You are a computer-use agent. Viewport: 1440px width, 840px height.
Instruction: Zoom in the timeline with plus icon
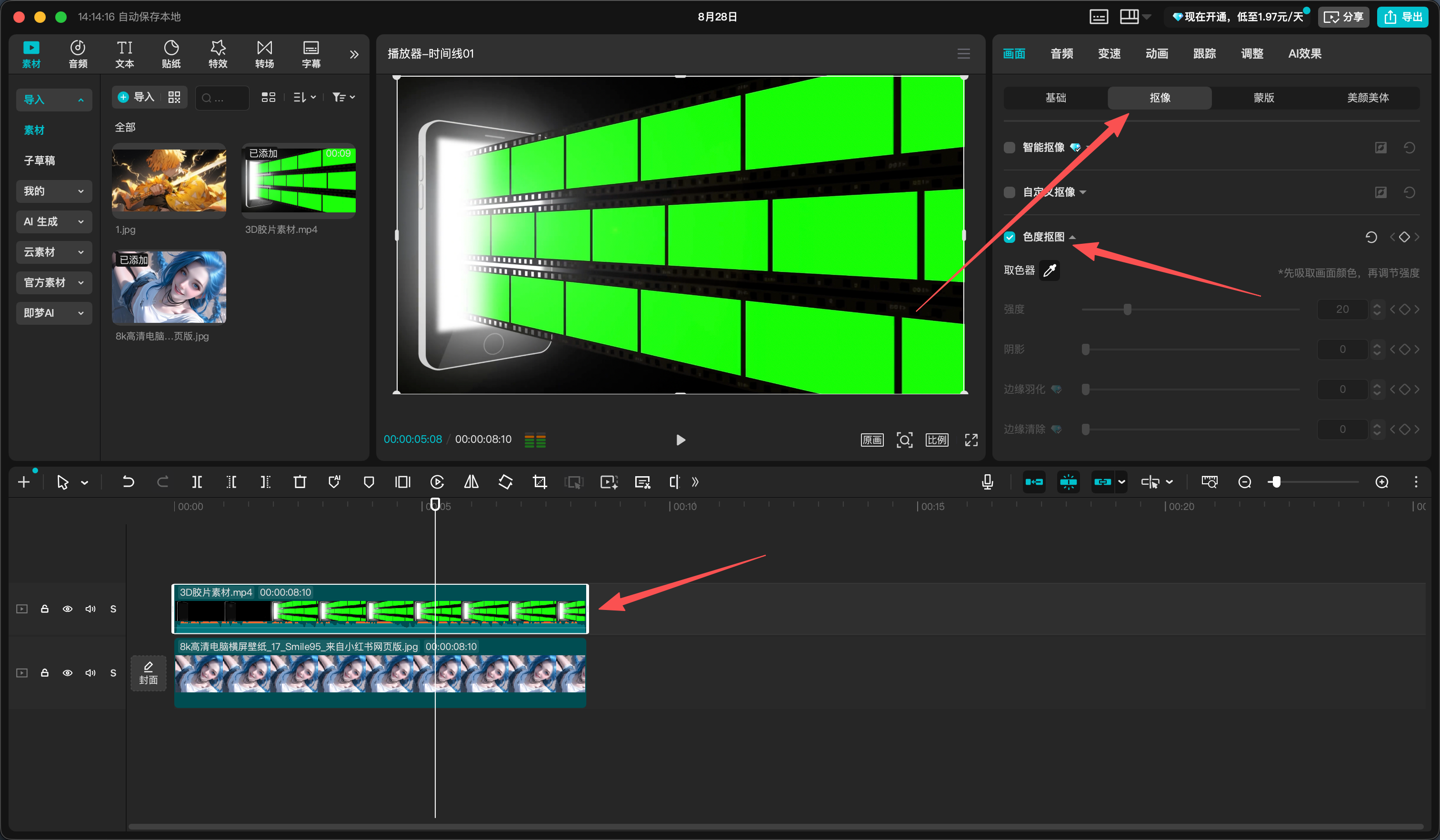tap(1382, 482)
